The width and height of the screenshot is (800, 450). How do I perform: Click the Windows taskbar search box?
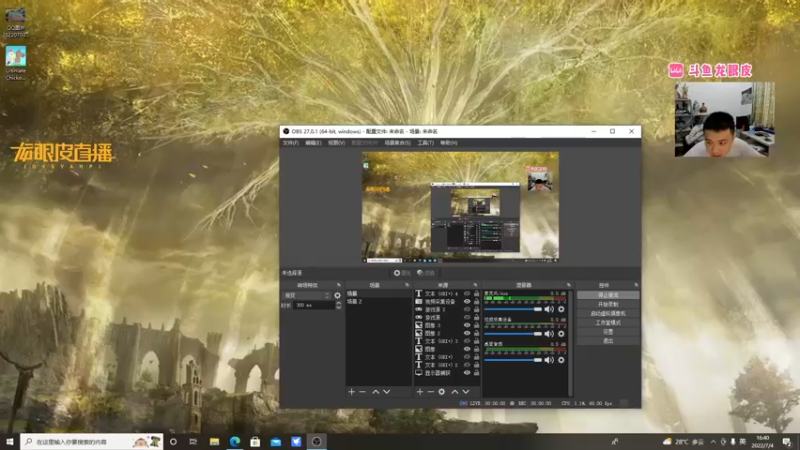92,442
